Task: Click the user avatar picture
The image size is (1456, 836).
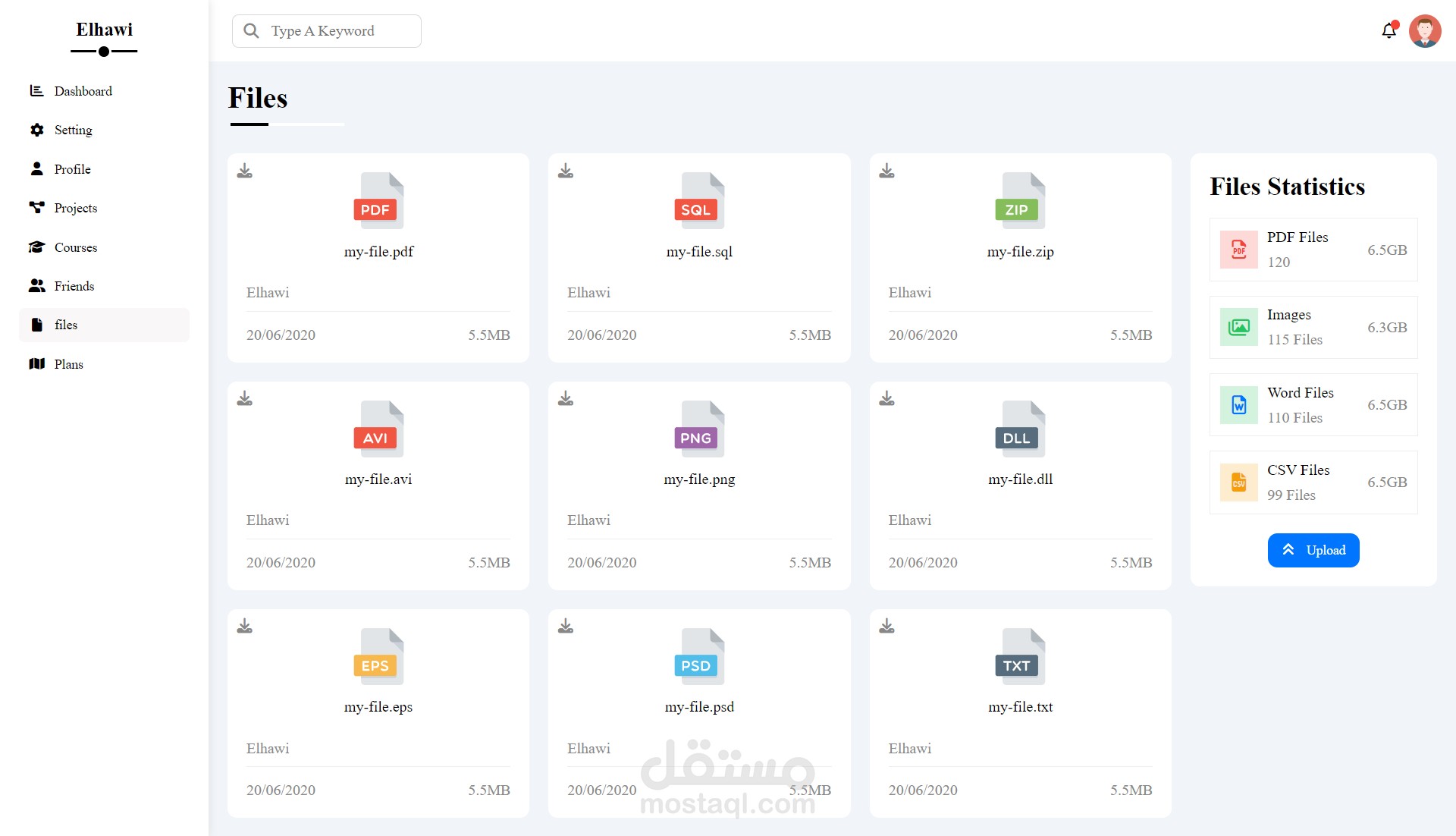Action: [1425, 31]
